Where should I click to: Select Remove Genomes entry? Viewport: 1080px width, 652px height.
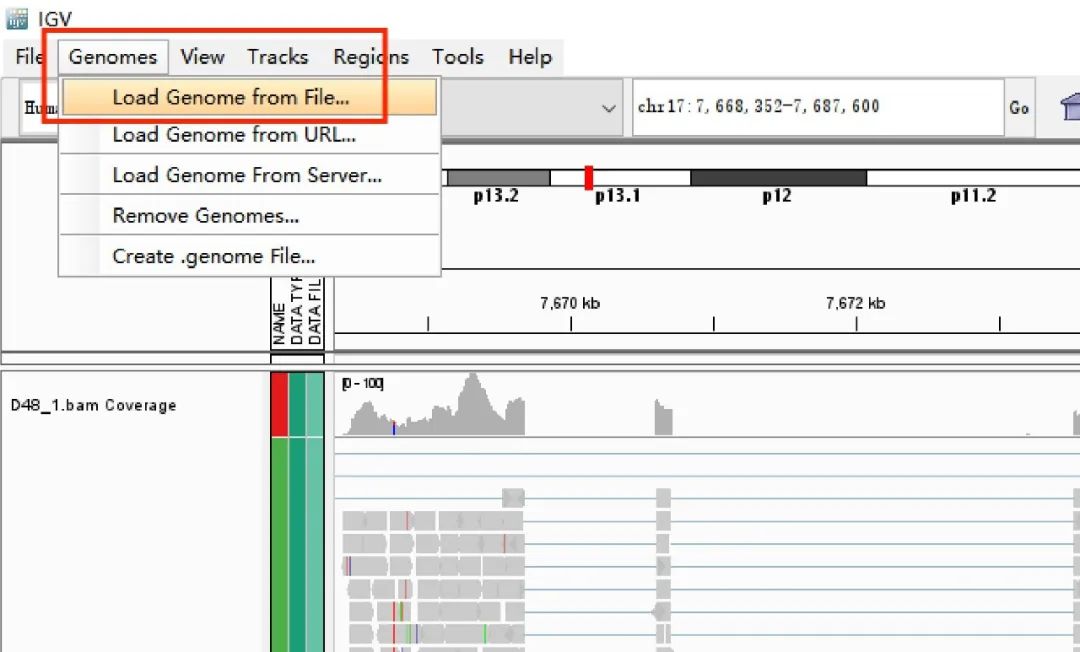(249, 215)
